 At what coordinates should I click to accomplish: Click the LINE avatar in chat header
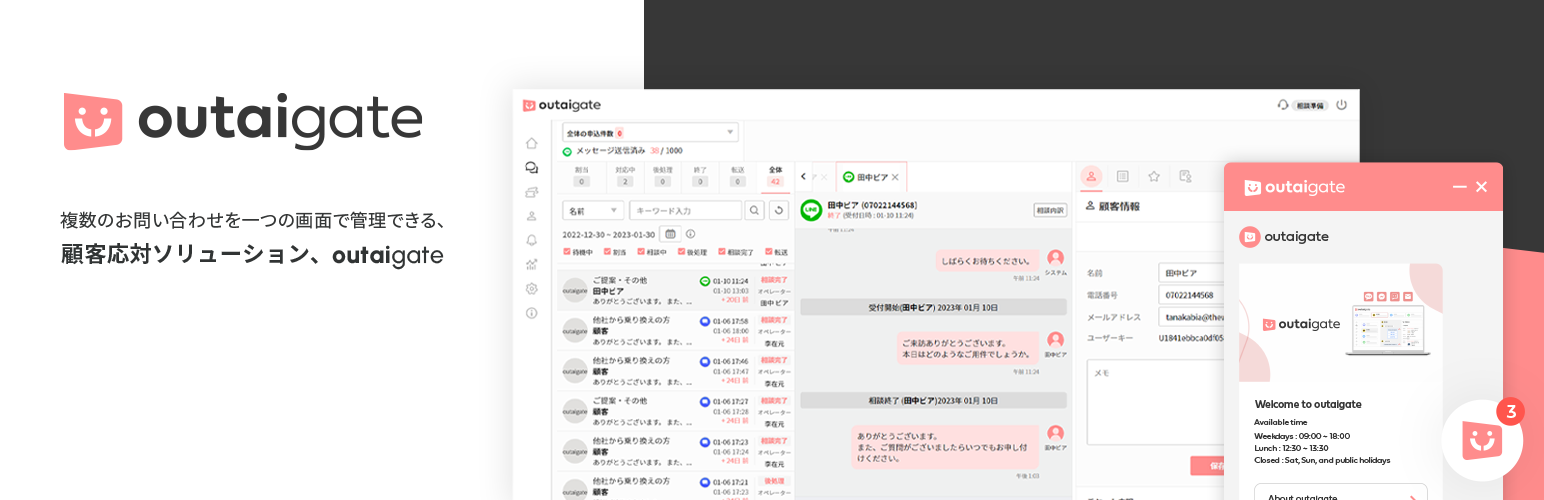coord(811,210)
